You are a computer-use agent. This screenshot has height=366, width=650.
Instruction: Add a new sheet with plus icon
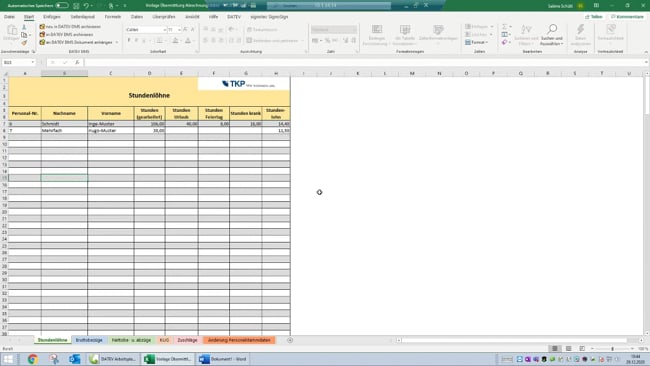pos(290,340)
